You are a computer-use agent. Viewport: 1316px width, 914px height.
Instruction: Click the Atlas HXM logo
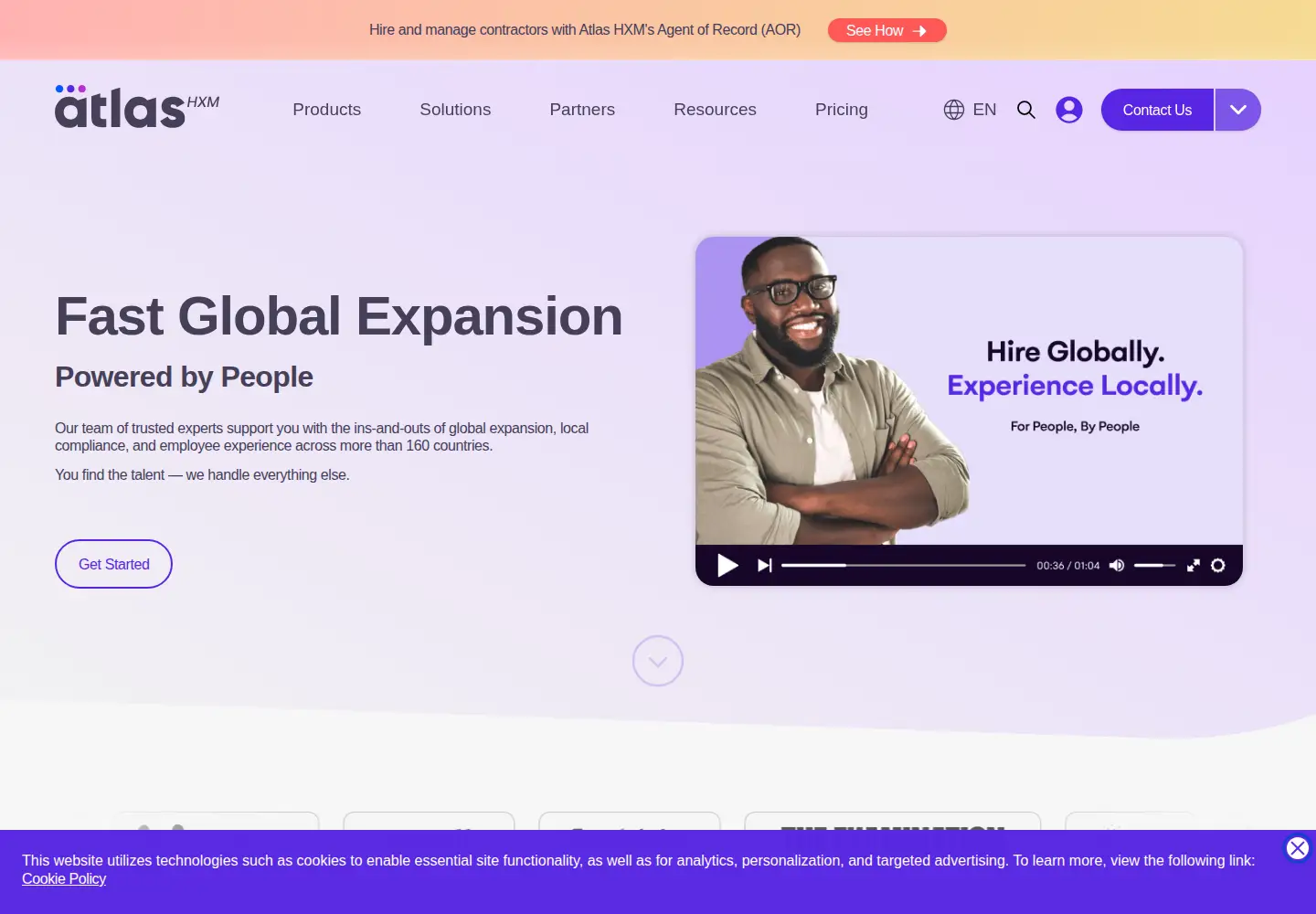click(137, 107)
